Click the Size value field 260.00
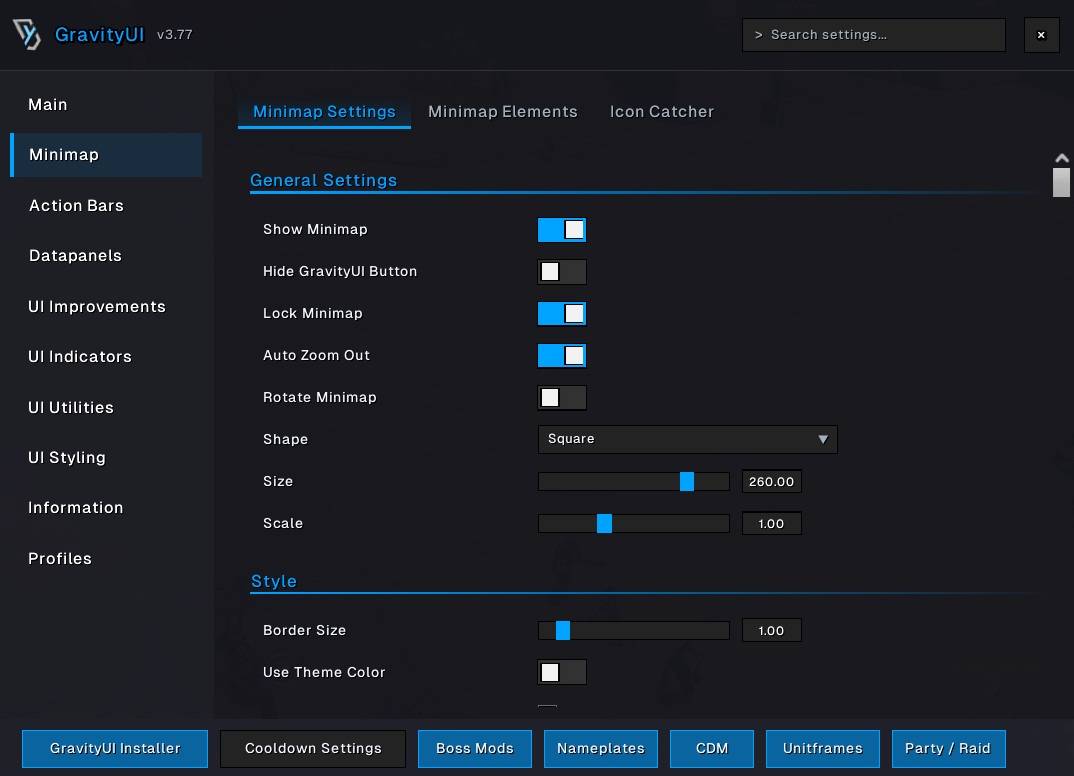The image size is (1074, 776). pyautogui.click(x=771, y=481)
